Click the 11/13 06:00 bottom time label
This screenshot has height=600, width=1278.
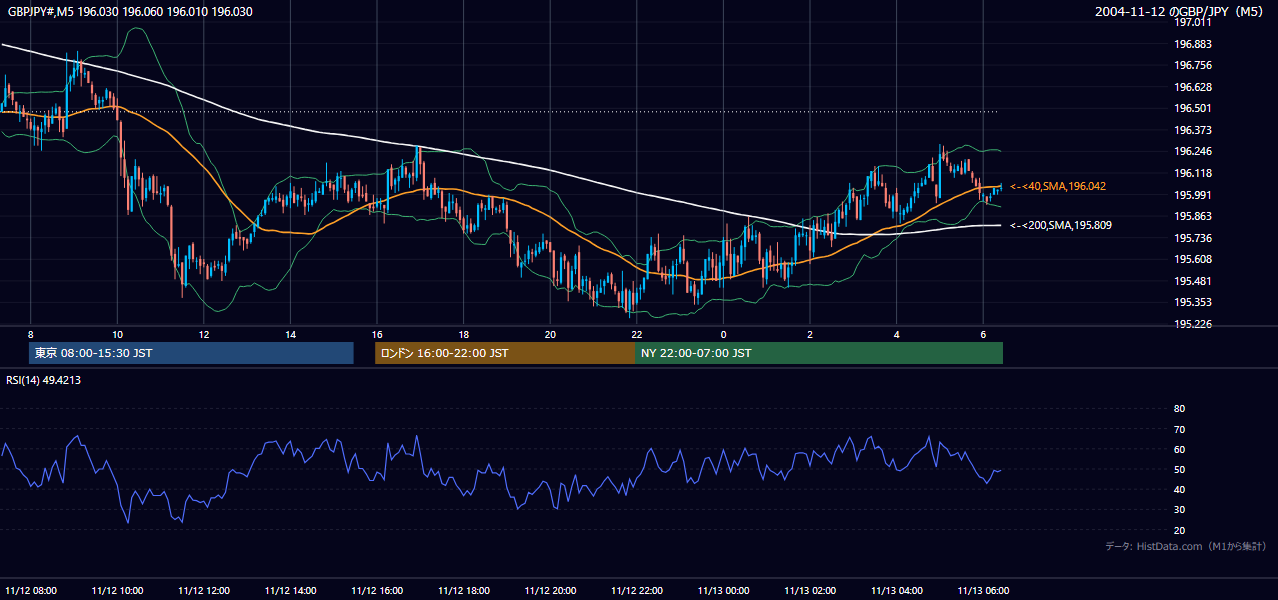pyautogui.click(x=984, y=590)
